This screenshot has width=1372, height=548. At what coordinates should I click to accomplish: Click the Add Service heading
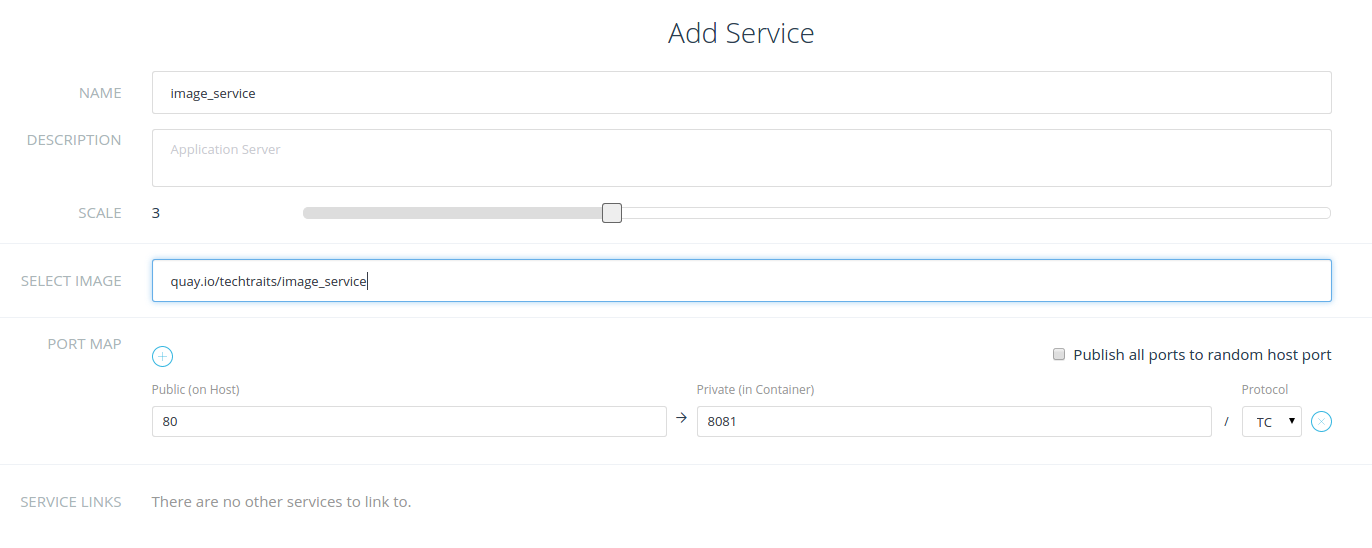[x=741, y=33]
